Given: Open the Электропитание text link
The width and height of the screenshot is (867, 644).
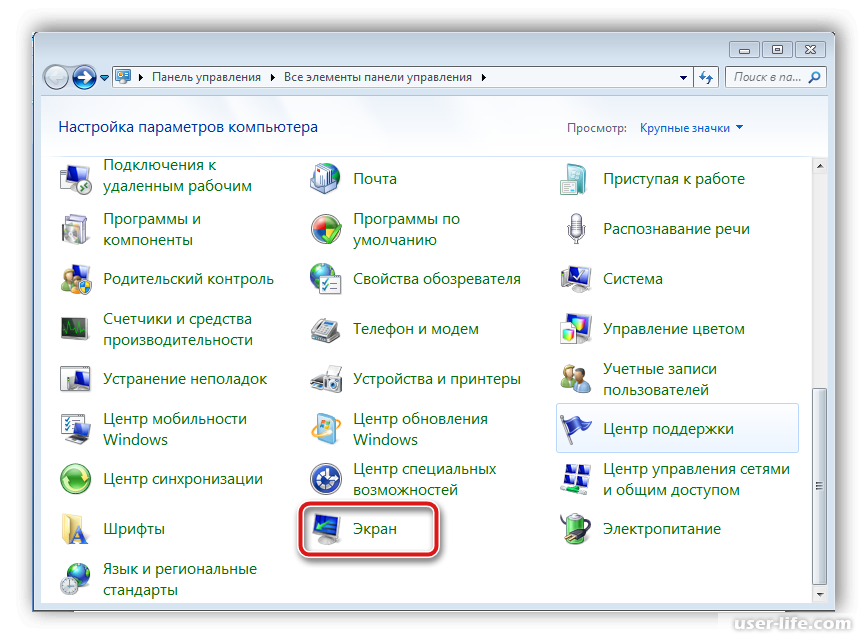Looking at the screenshot, I should (x=662, y=529).
